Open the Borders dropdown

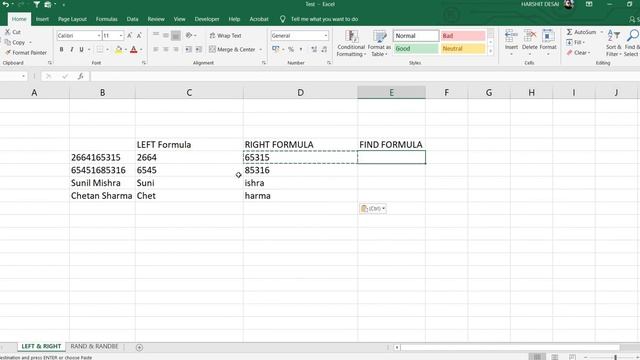click(x=107, y=50)
